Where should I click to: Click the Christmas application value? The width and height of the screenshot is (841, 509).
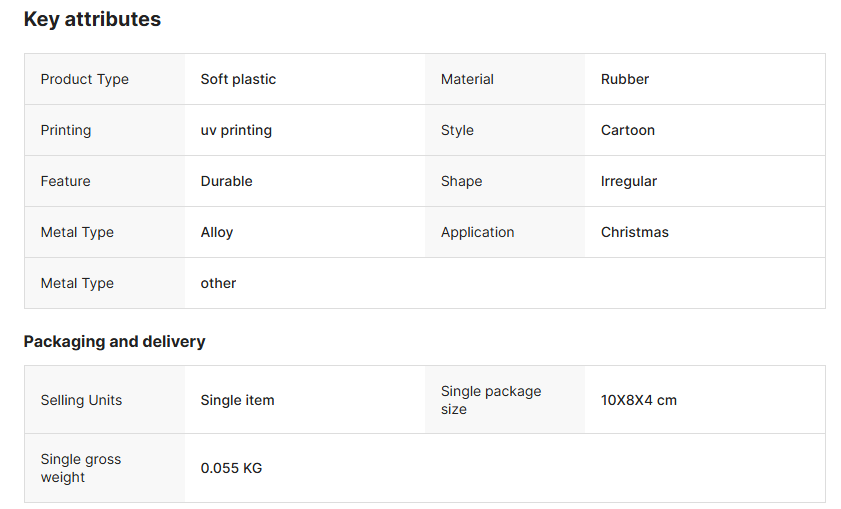pos(635,232)
